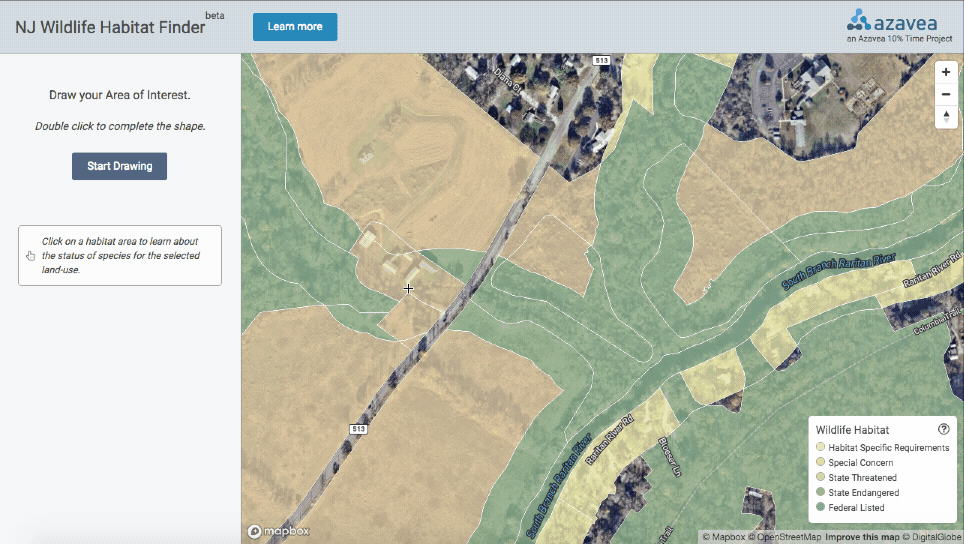Follow the Improve this map link
The image size is (964, 544).
[x=860, y=537]
